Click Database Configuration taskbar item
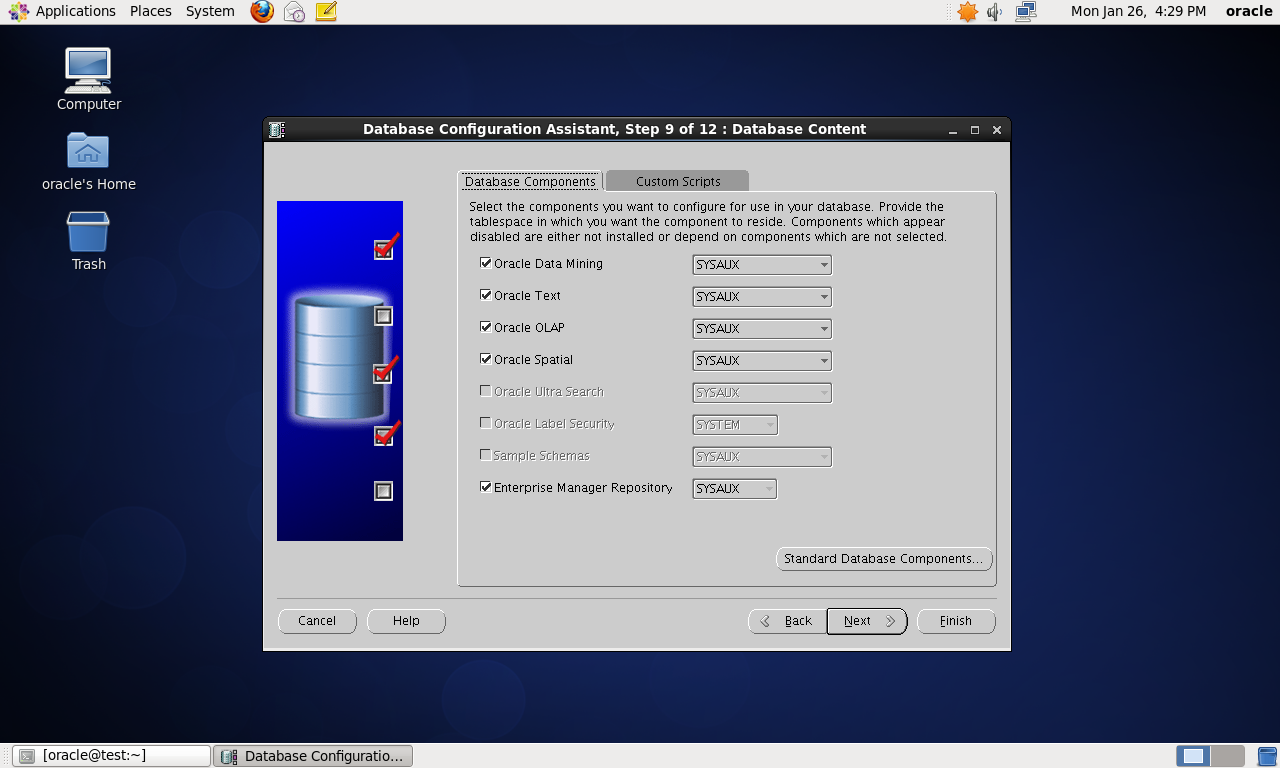Screen dimensions: 1280x768 pos(313,756)
